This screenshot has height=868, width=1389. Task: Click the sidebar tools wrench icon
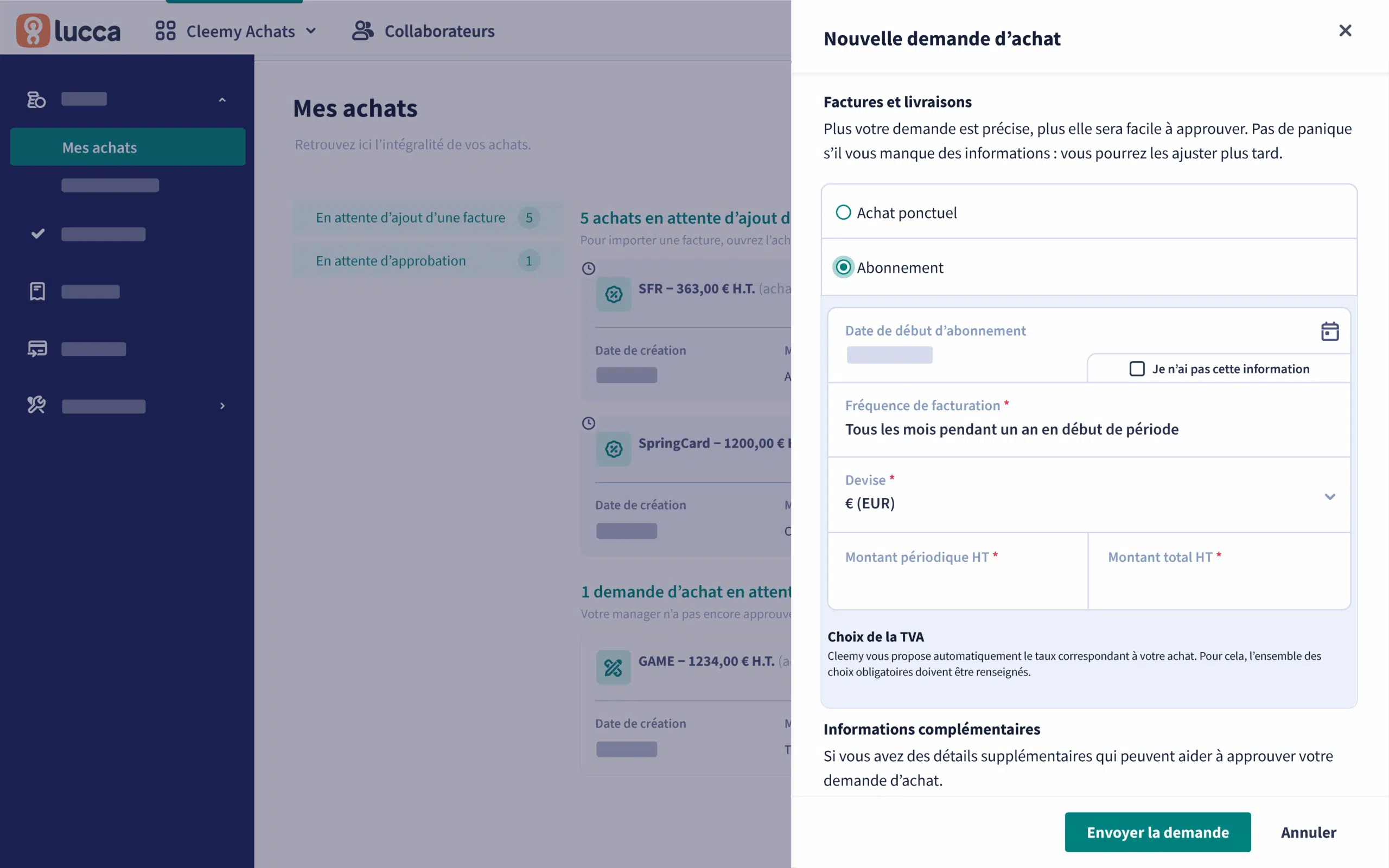point(37,405)
